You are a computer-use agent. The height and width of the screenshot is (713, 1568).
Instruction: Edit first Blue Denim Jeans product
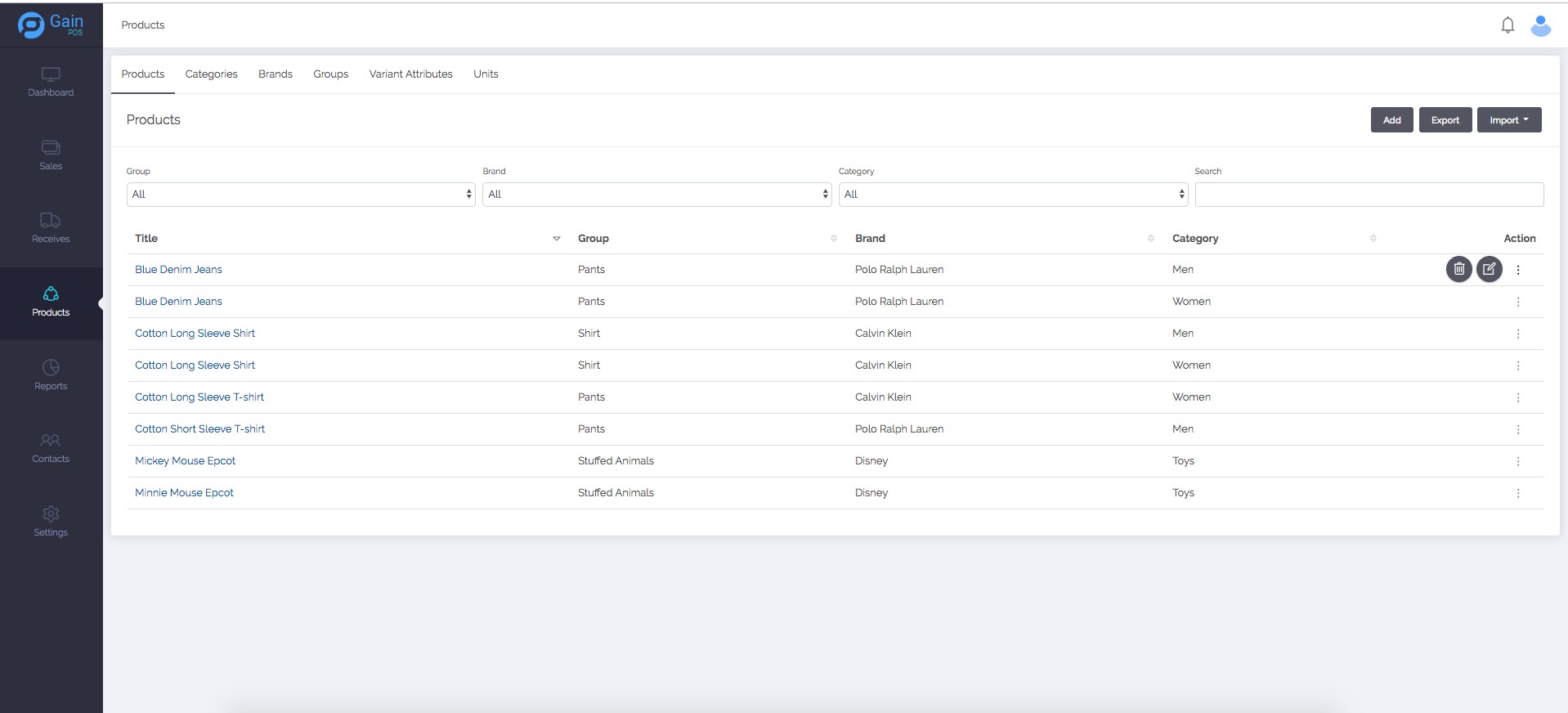[x=1489, y=269]
